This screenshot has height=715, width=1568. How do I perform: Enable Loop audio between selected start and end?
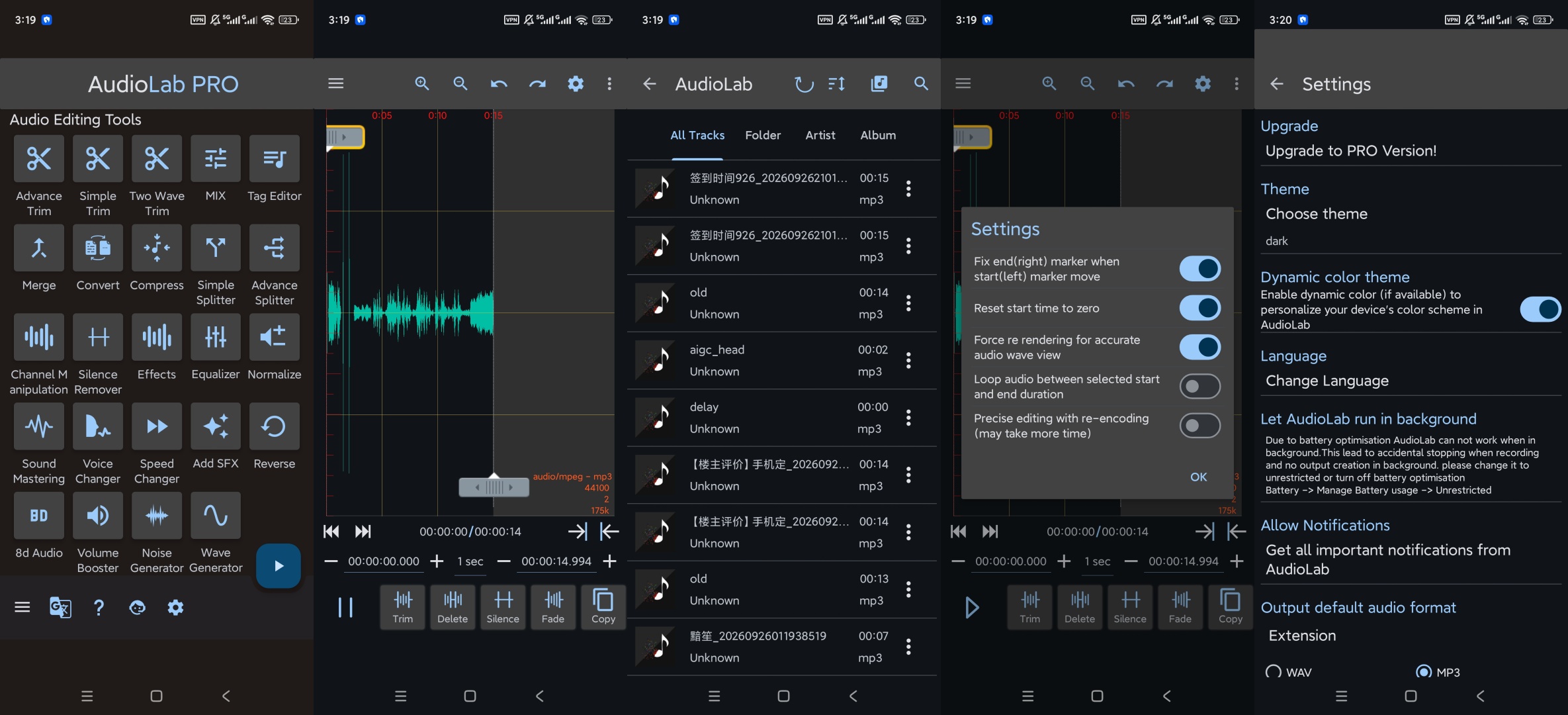click(1200, 386)
